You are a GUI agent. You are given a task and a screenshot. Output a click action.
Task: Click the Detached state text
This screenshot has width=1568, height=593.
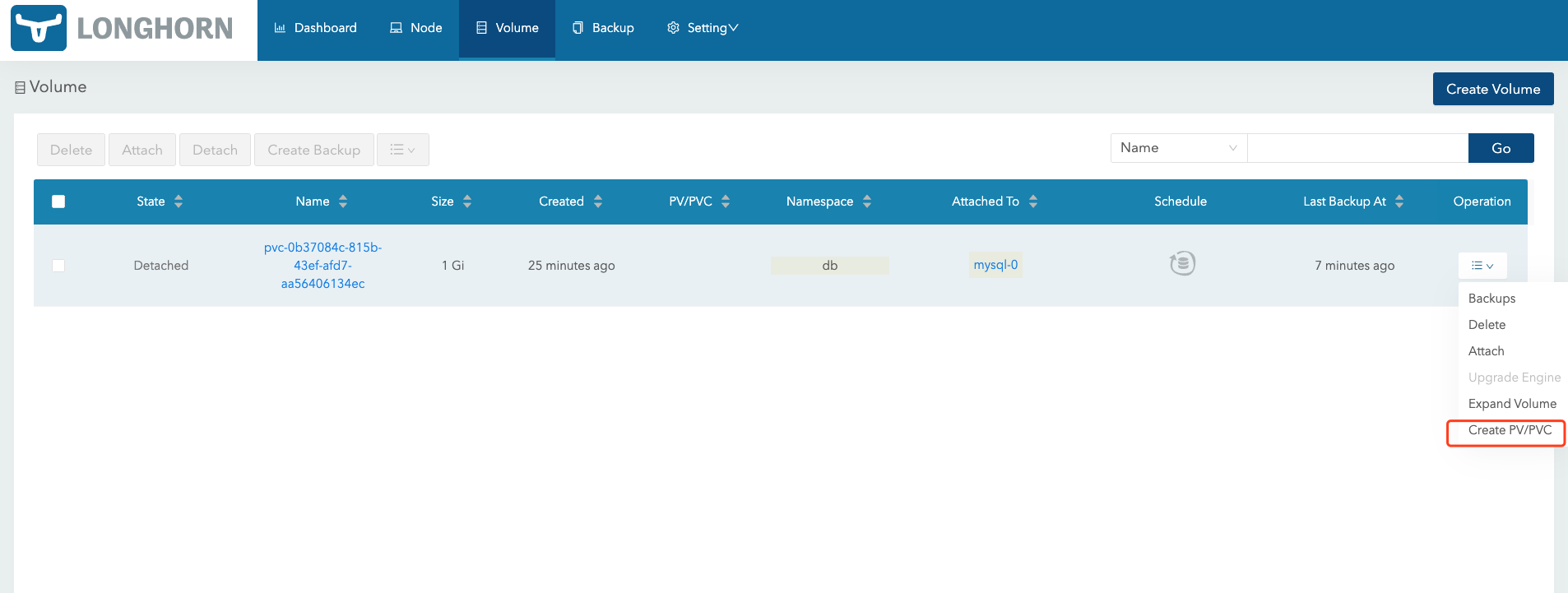tap(161, 266)
